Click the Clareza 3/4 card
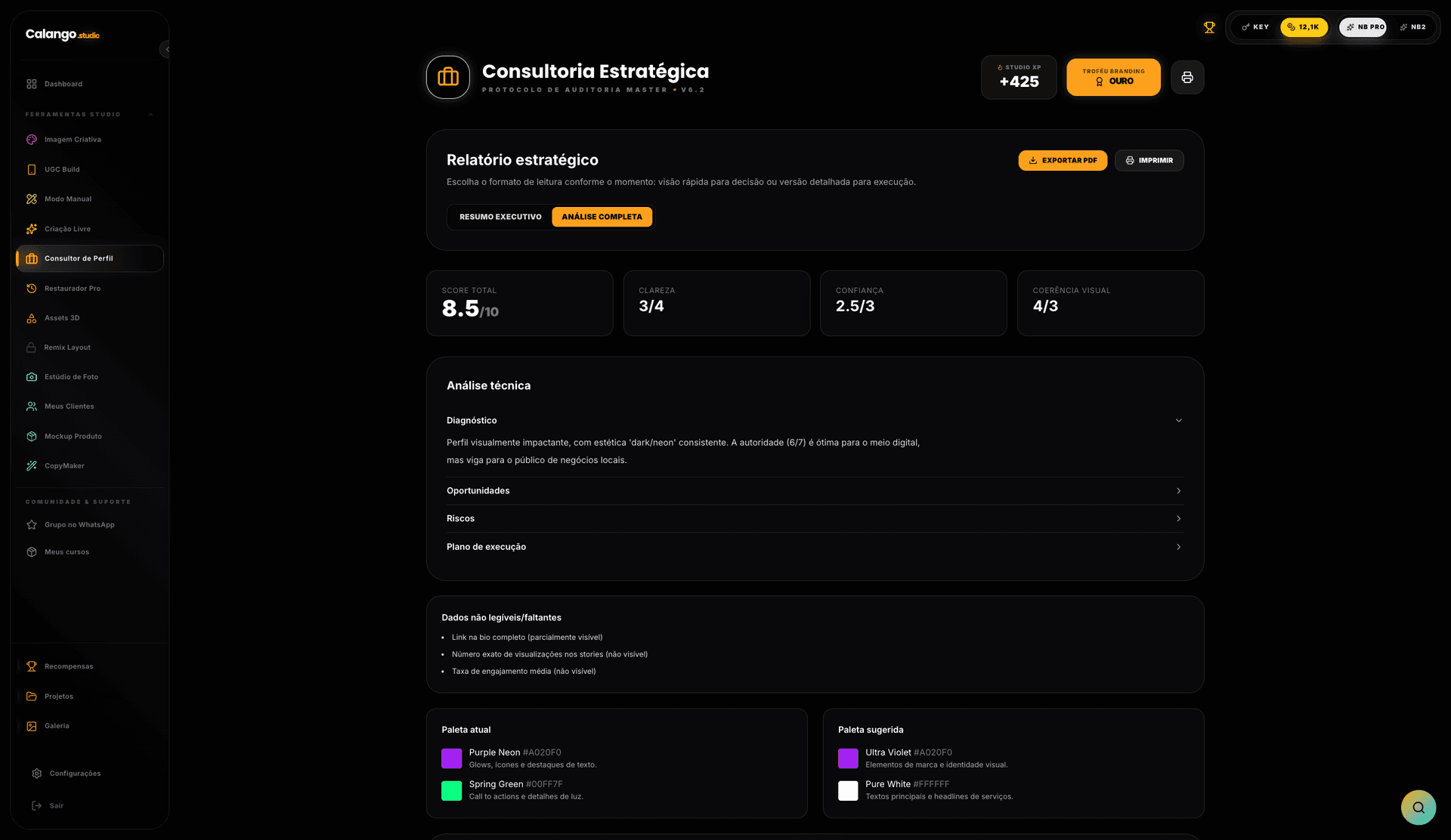The height and width of the screenshot is (840, 1451). pos(716,303)
